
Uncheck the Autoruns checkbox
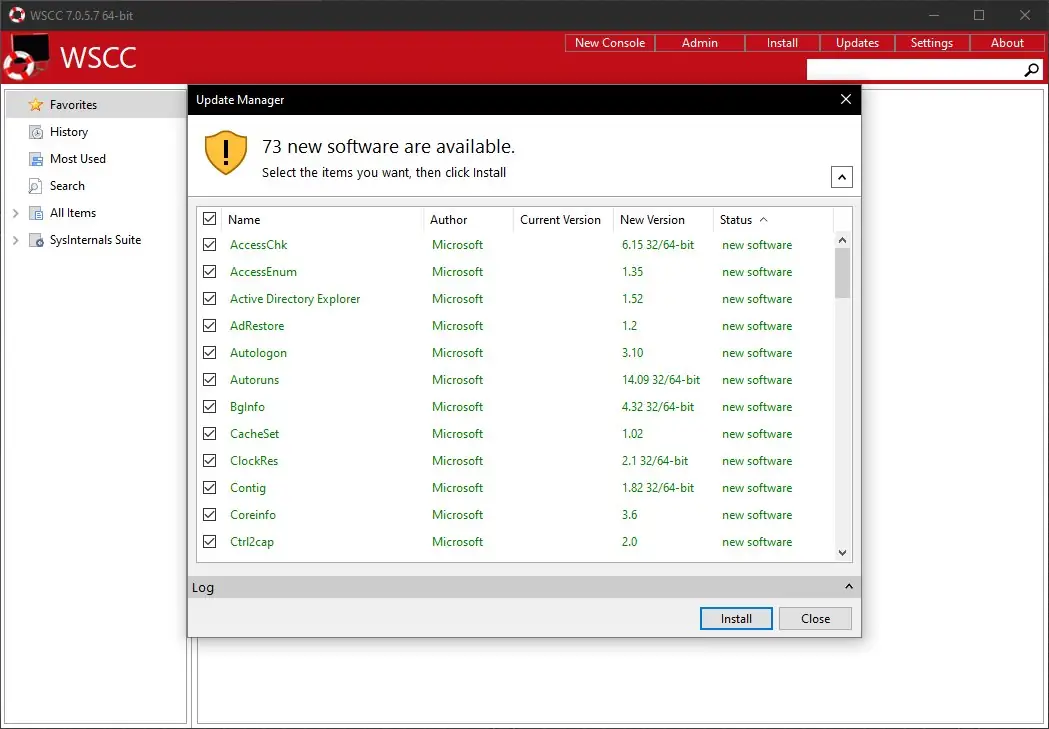209,379
